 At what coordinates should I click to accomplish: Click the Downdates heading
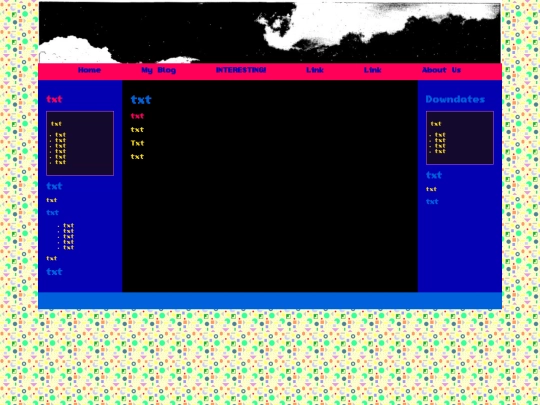pos(455,99)
